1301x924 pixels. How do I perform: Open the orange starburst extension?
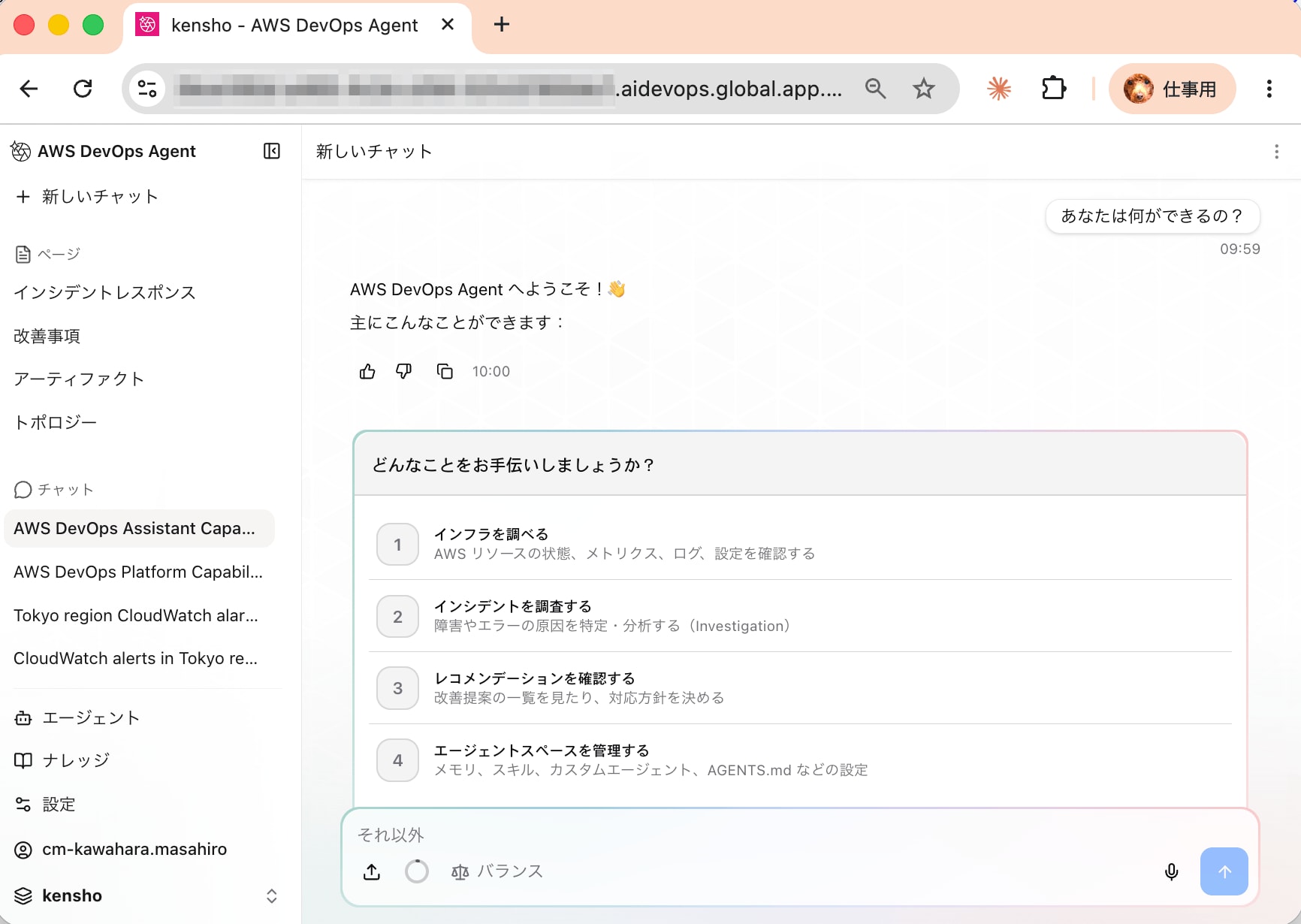tap(999, 89)
